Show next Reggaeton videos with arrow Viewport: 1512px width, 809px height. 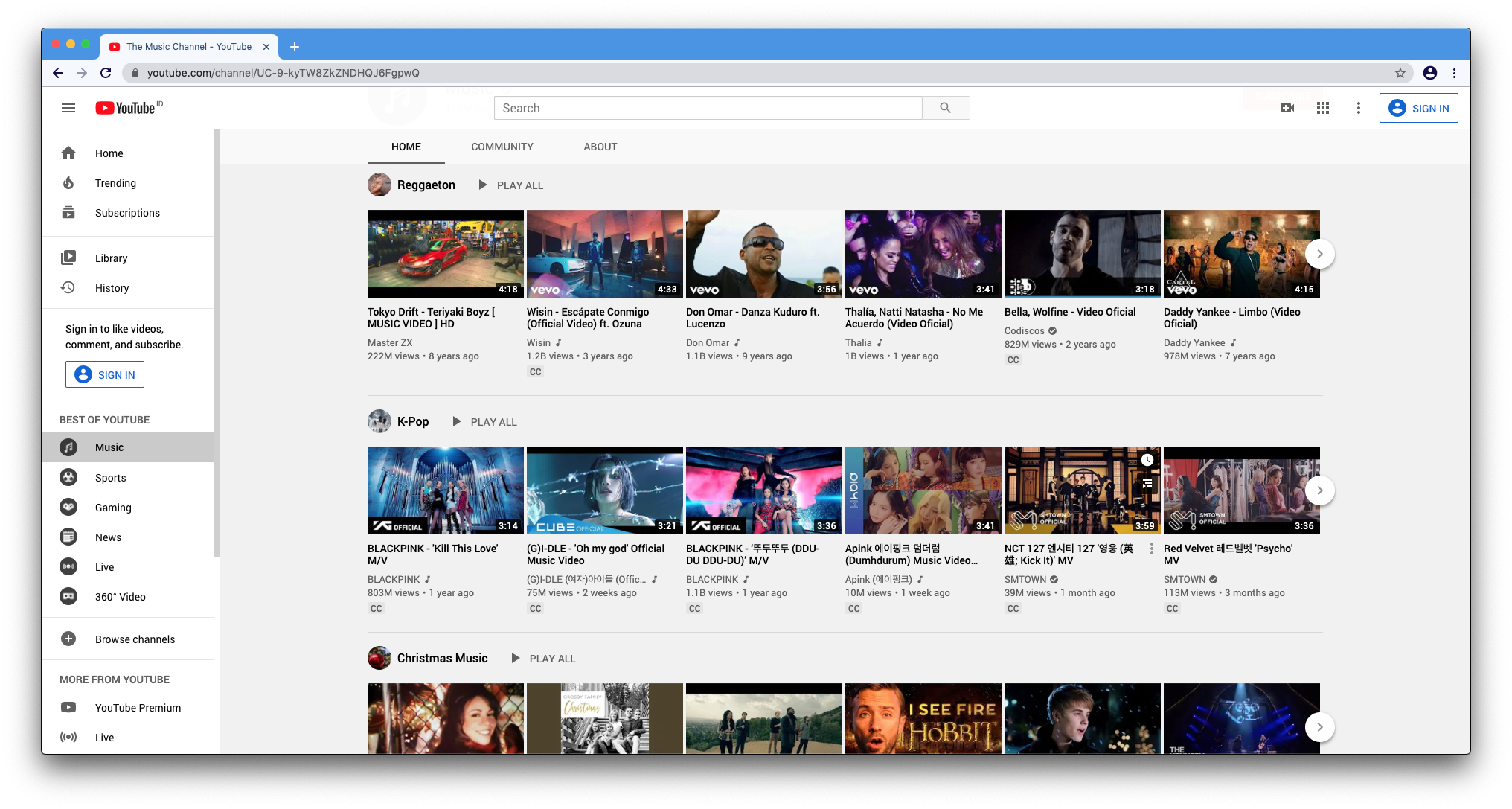coord(1319,254)
